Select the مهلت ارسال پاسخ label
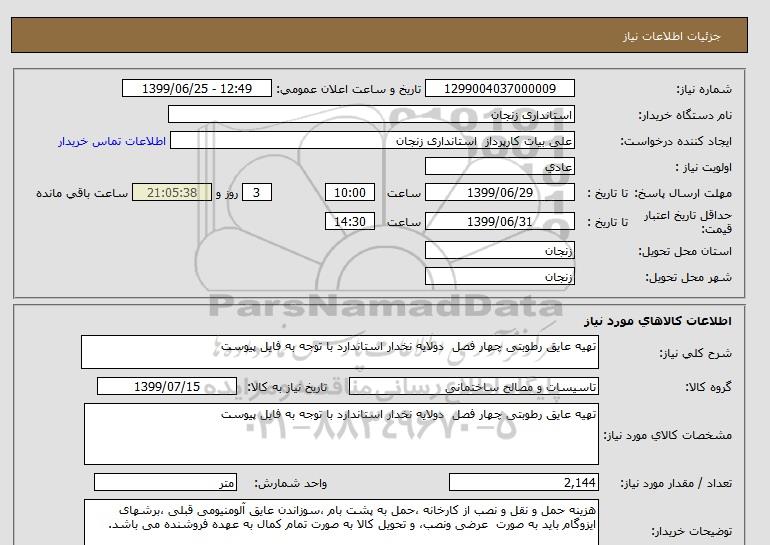Screen dimensions: 770x545 click(x=683, y=193)
